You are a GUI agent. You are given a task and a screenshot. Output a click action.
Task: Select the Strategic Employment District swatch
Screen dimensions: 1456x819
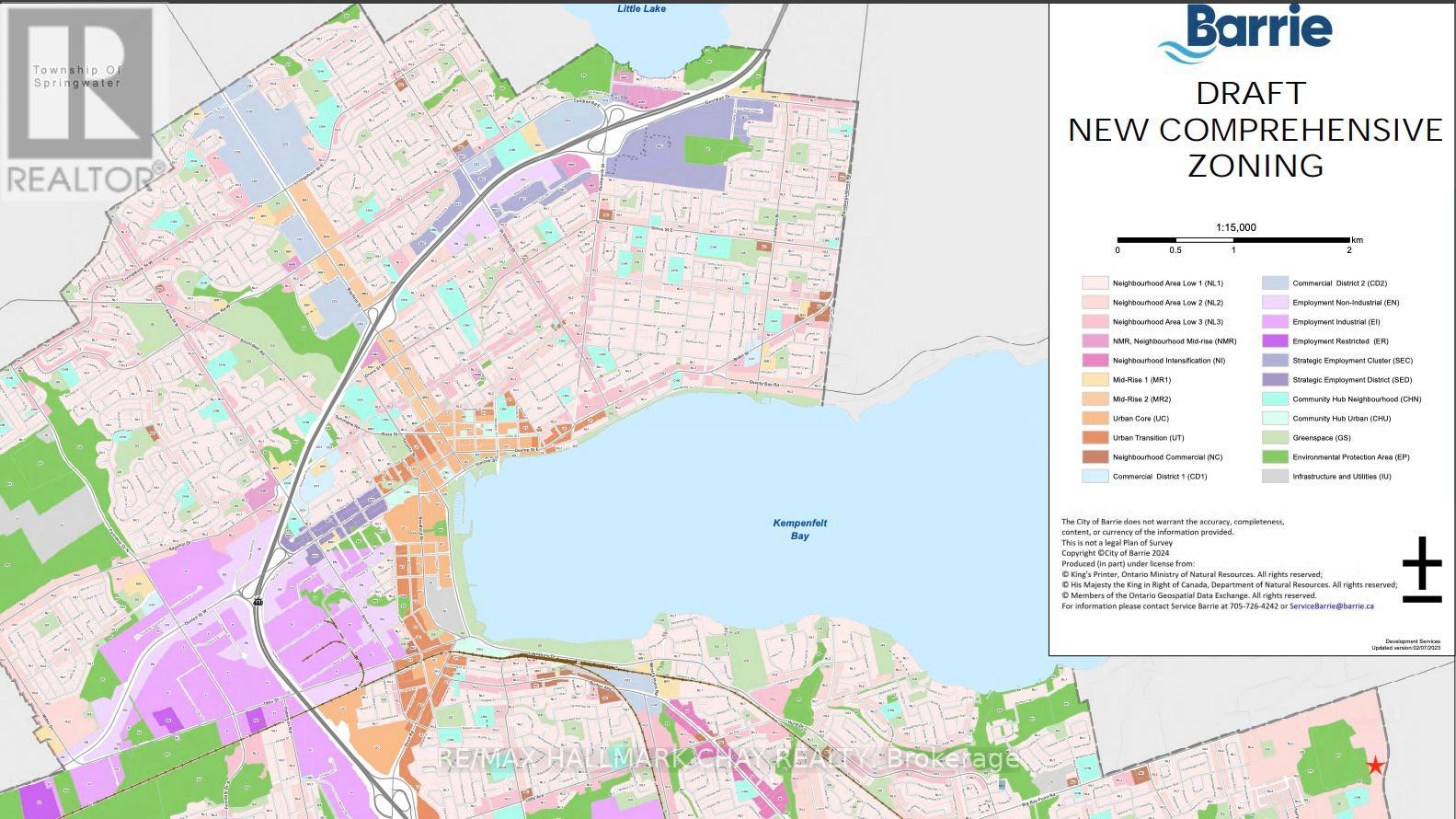pos(1275,380)
